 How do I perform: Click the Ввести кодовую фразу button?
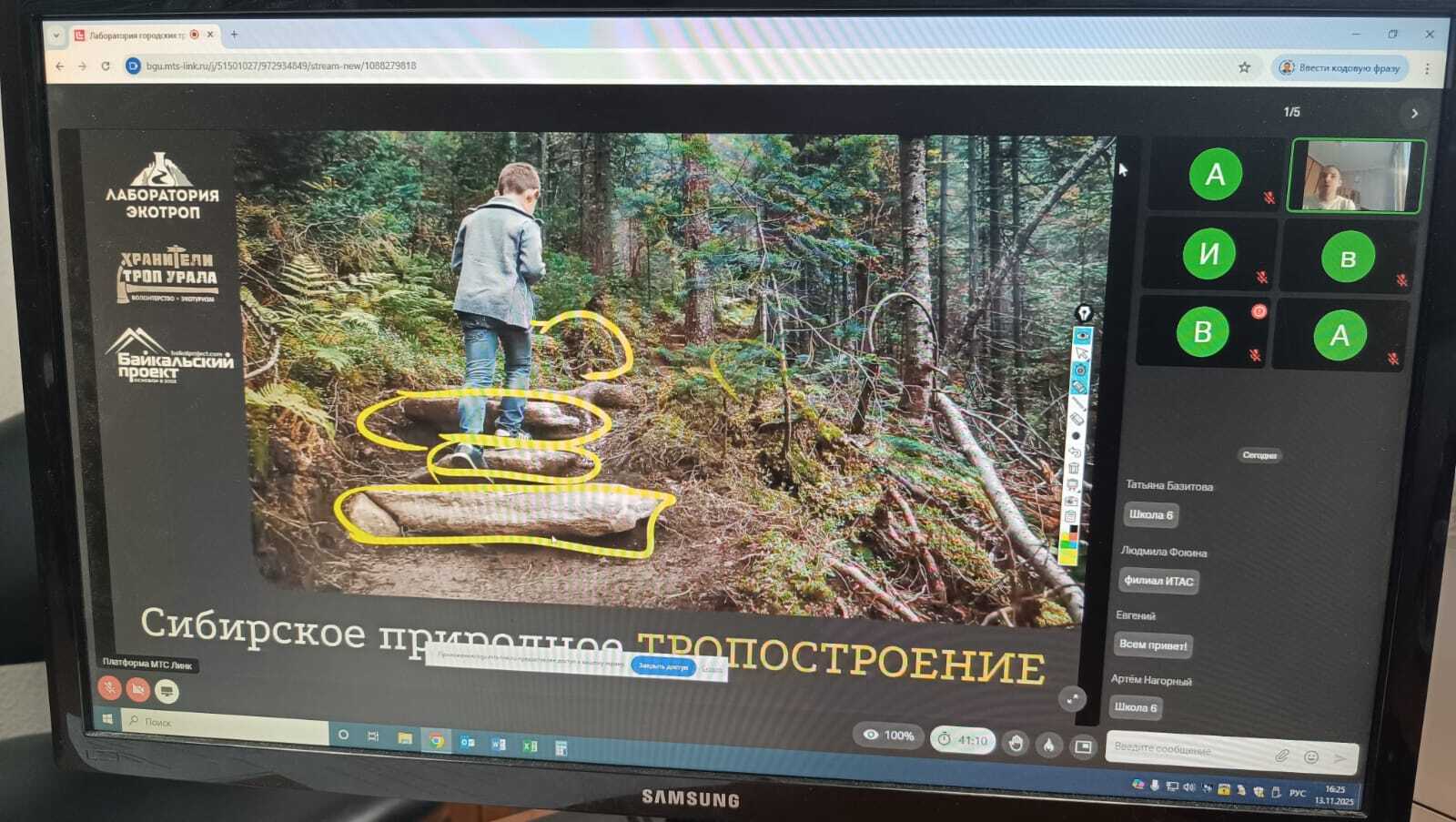tap(1340, 68)
